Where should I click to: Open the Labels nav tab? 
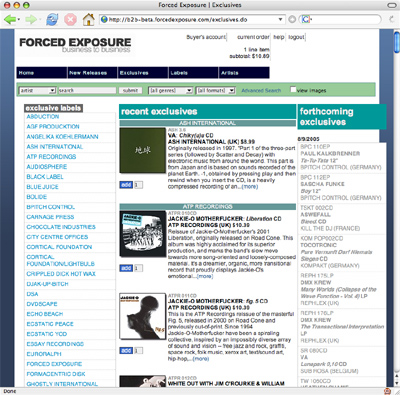(x=193, y=73)
